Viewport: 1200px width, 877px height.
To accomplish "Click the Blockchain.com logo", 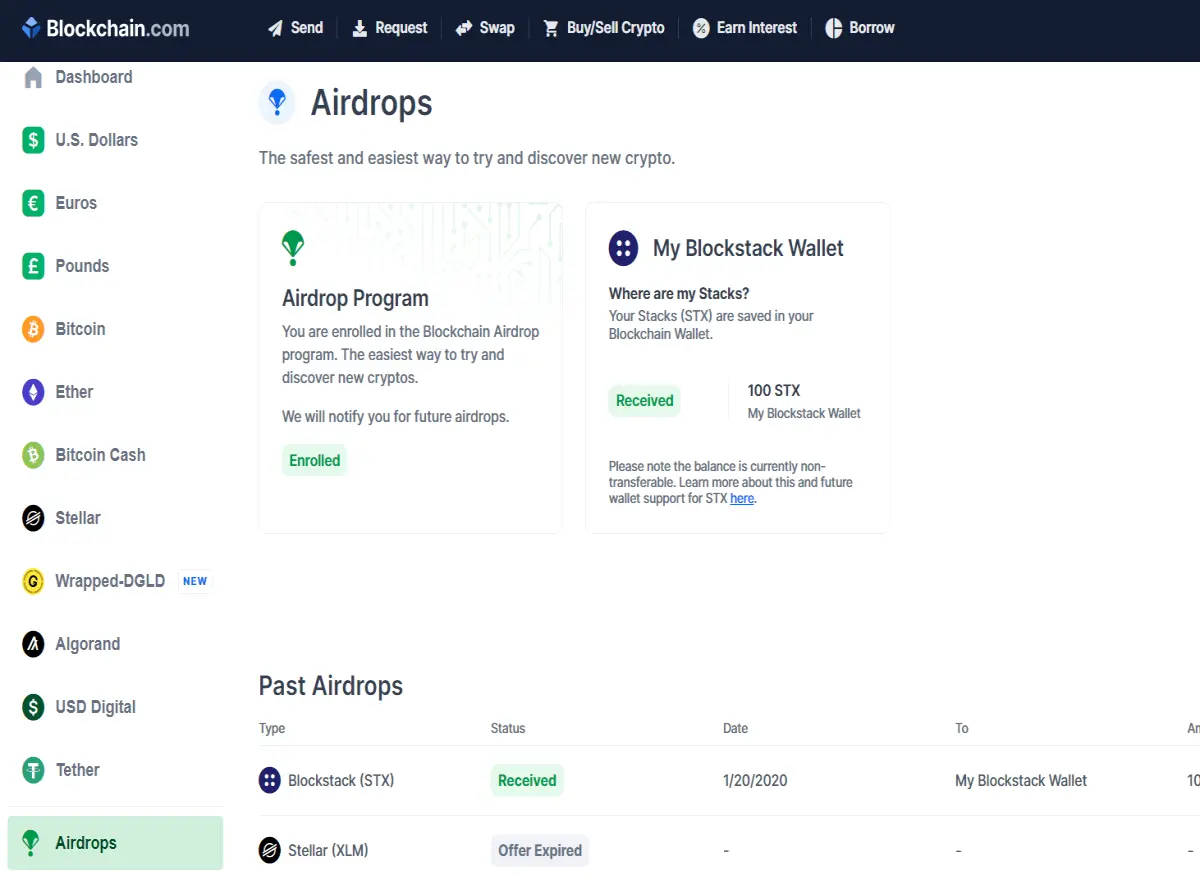I will (x=105, y=28).
